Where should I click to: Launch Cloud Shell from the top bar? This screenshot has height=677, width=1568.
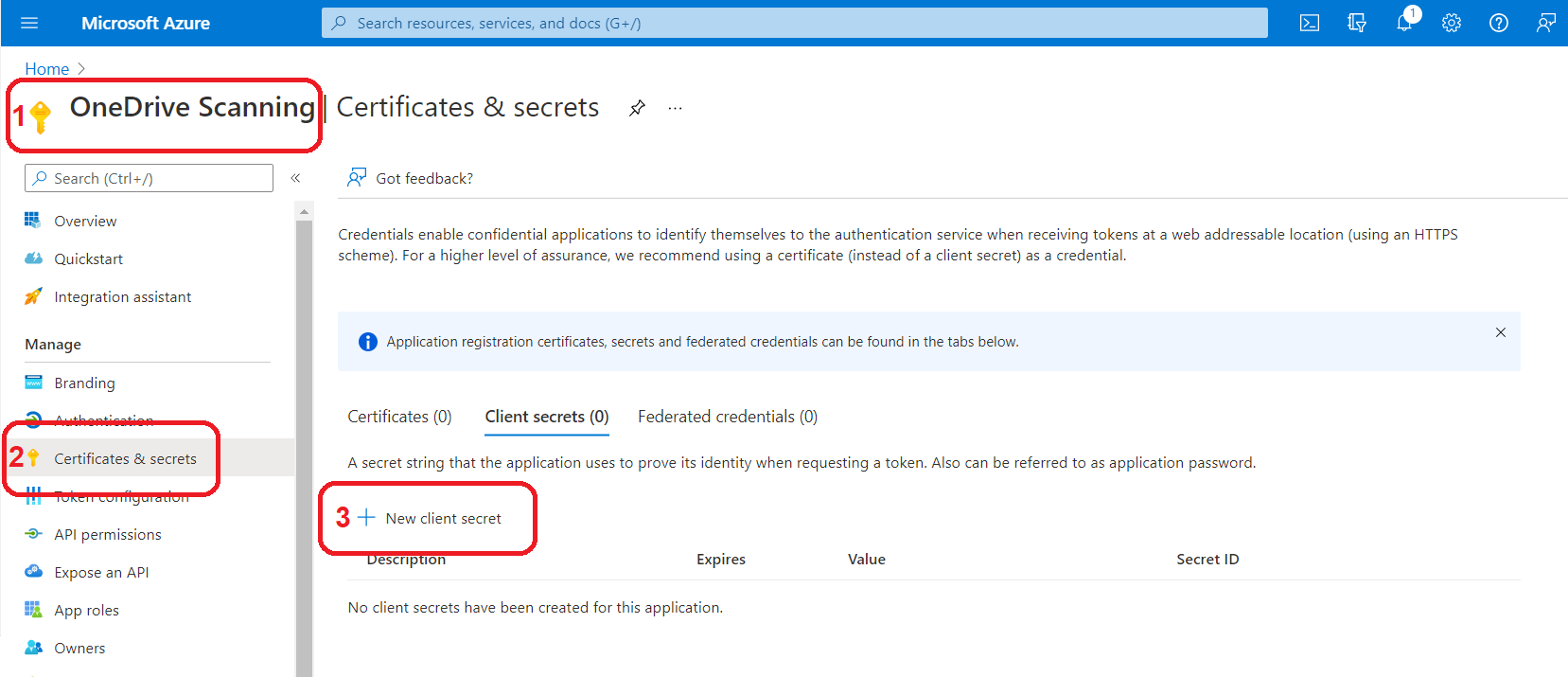coord(1310,23)
